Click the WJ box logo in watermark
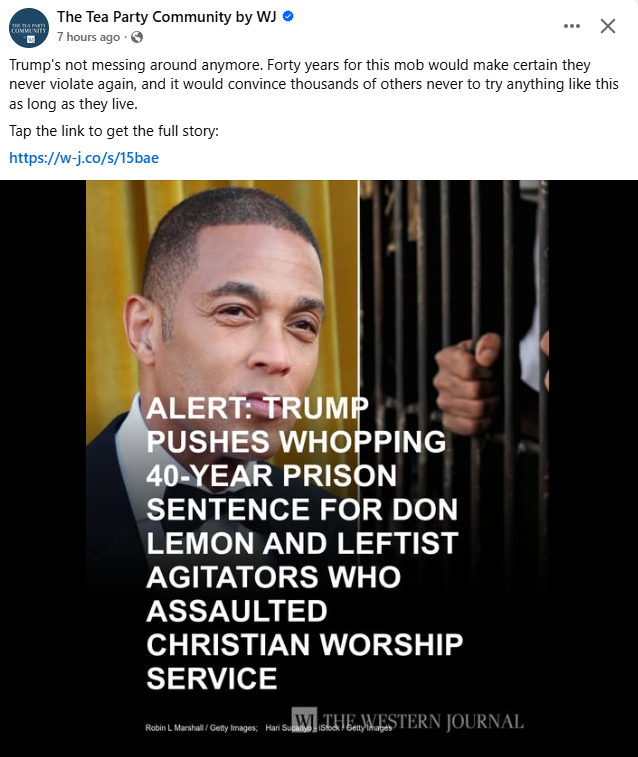 (x=305, y=721)
